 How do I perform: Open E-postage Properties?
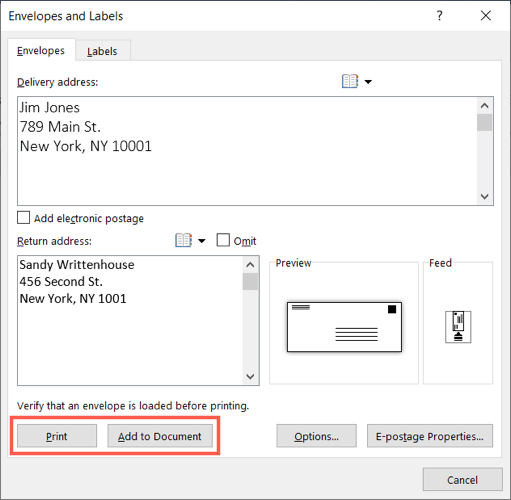click(x=430, y=436)
